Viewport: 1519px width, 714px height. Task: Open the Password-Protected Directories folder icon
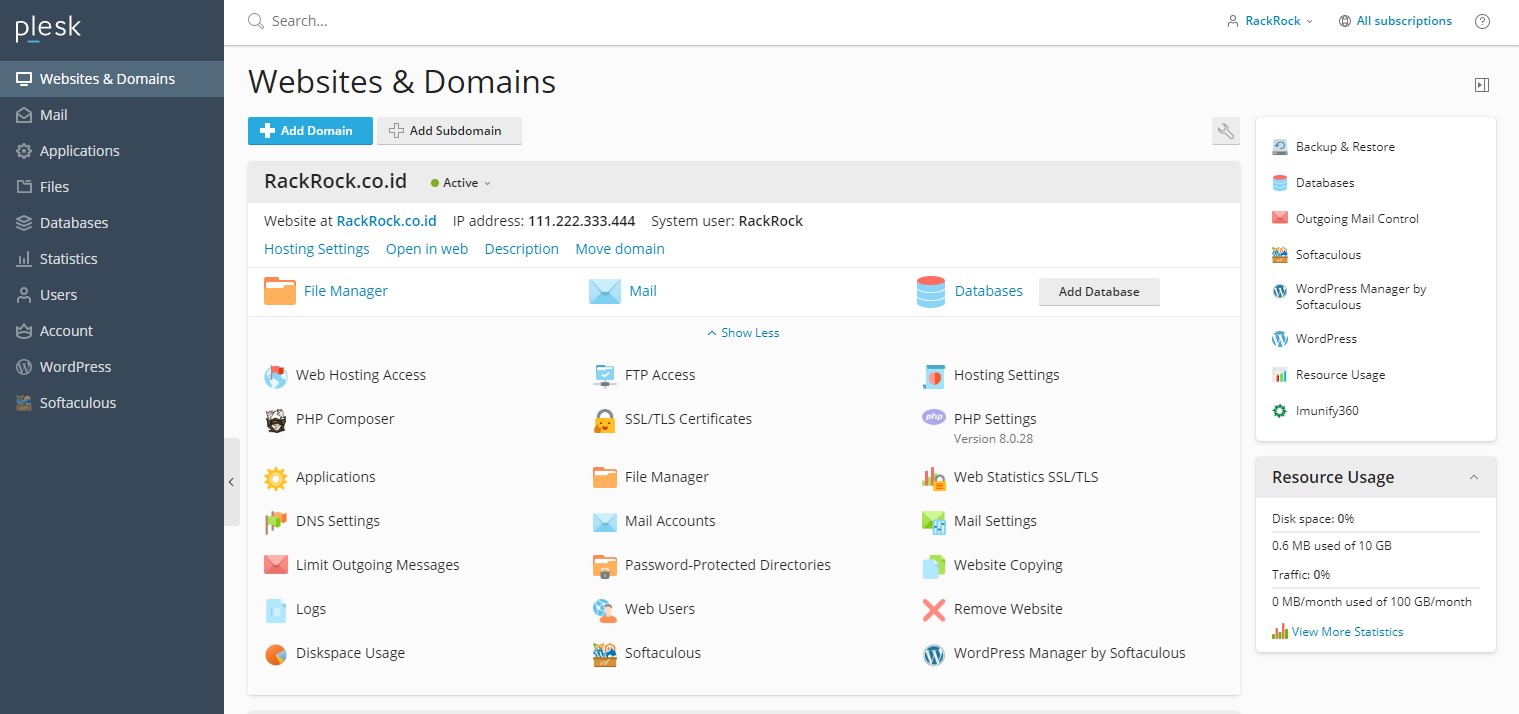[605, 566]
